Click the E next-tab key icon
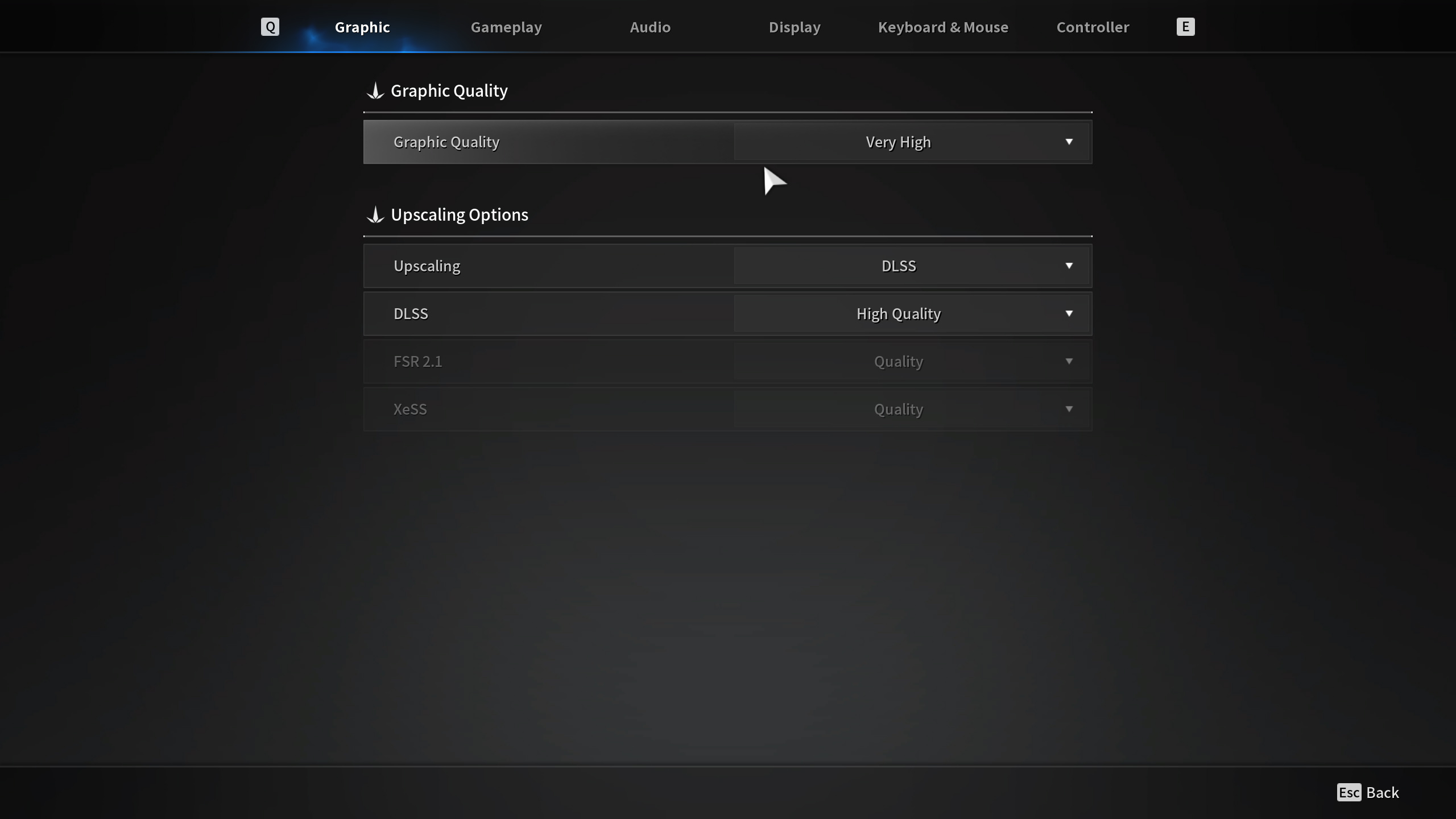The height and width of the screenshot is (819, 1456). click(1185, 27)
